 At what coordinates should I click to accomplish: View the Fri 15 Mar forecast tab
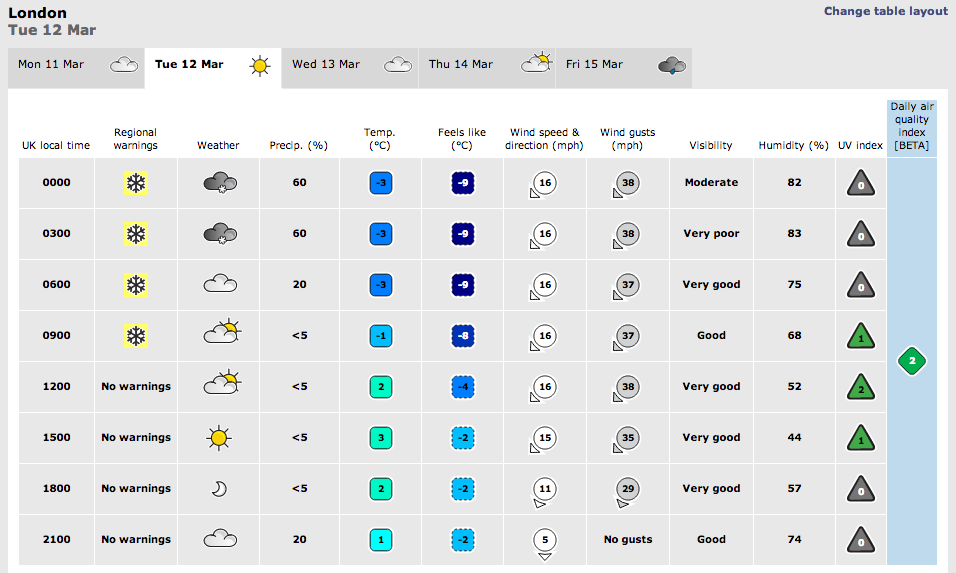(x=623, y=68)
